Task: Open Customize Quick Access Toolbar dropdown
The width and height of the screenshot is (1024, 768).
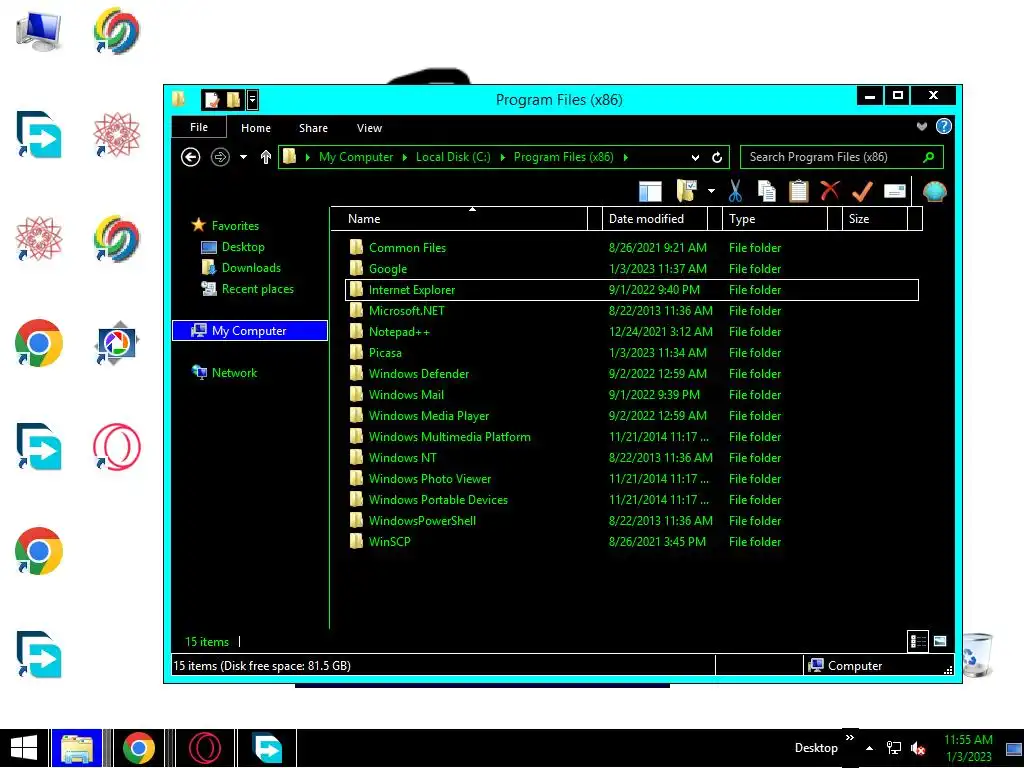Action: (x=253, y=100)
